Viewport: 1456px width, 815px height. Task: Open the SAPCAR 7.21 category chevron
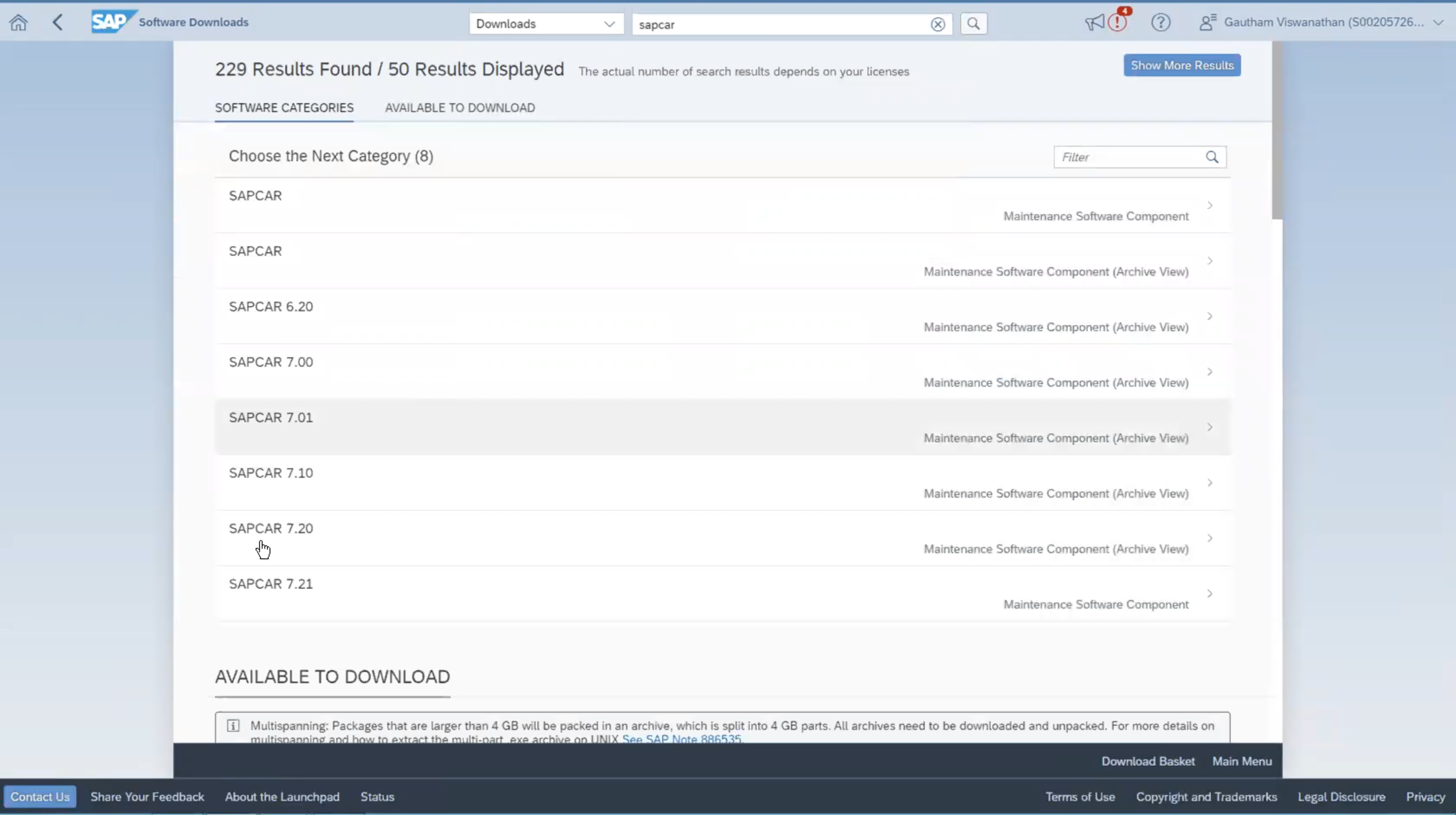[x=1209, y=593]
